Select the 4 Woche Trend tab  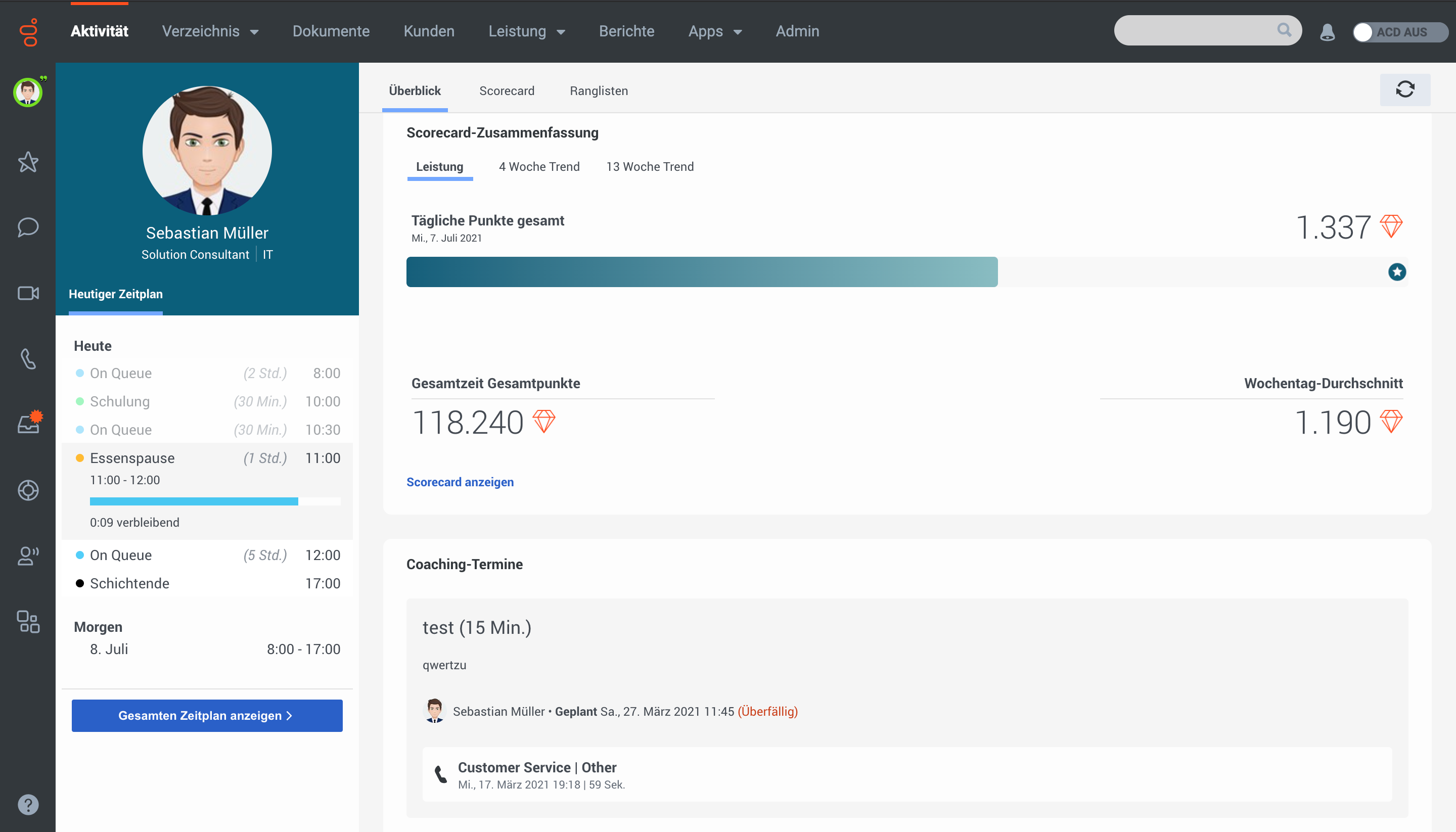coord(539,167)
